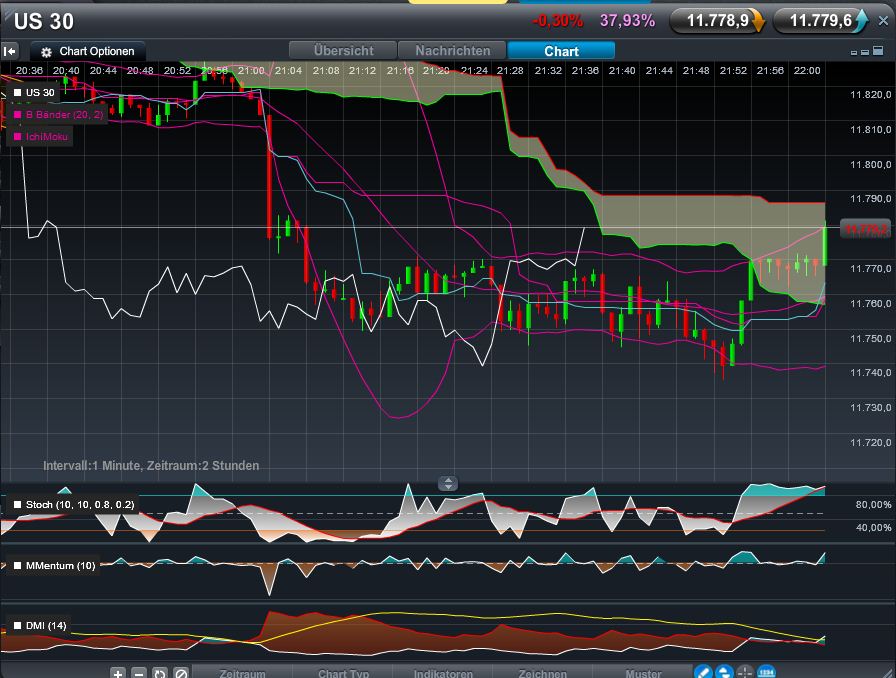Switch to the Übersicht tab

pos(343,51)
